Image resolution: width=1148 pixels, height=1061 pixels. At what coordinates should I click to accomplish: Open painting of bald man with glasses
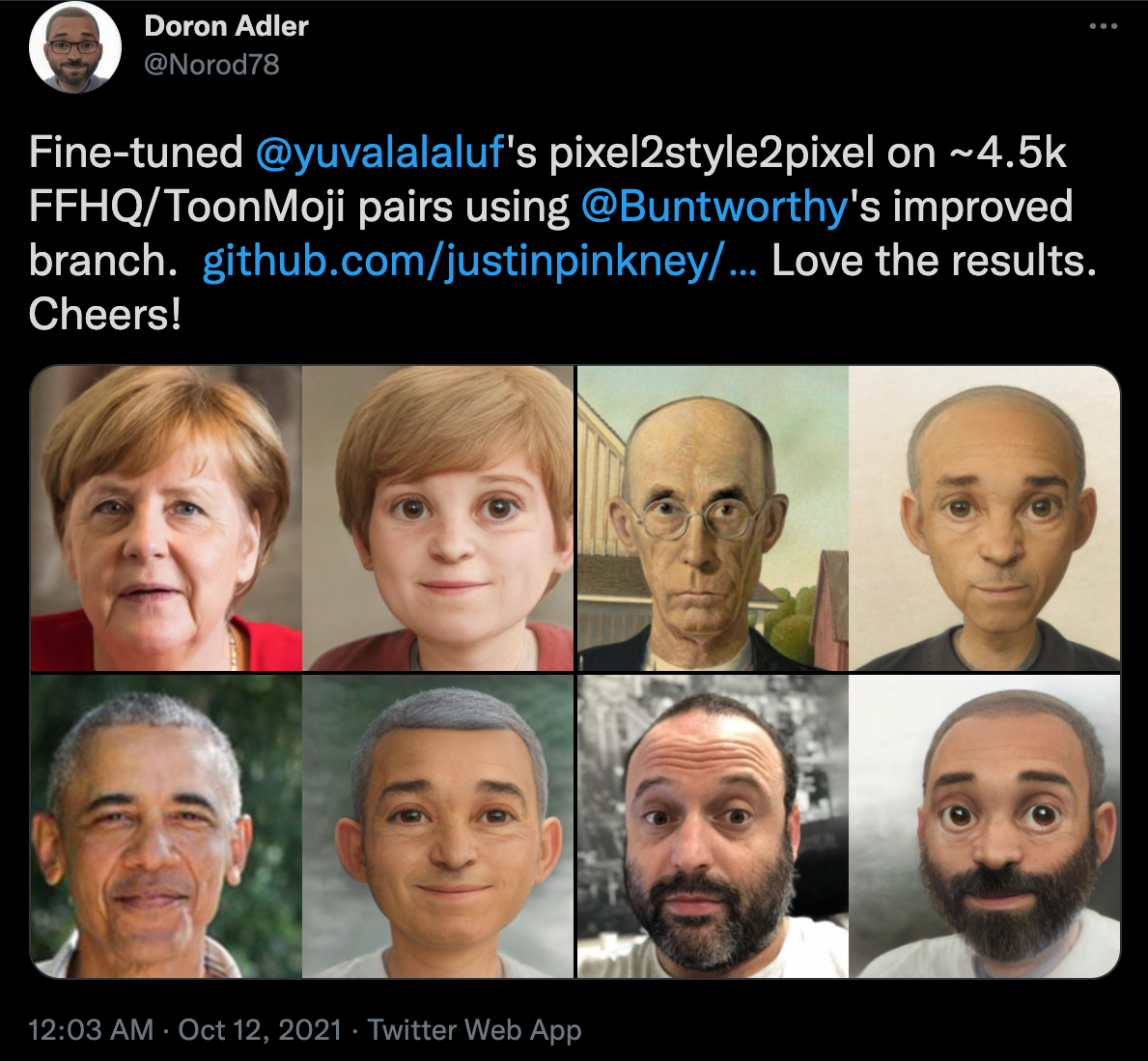[x=714, y=517]
